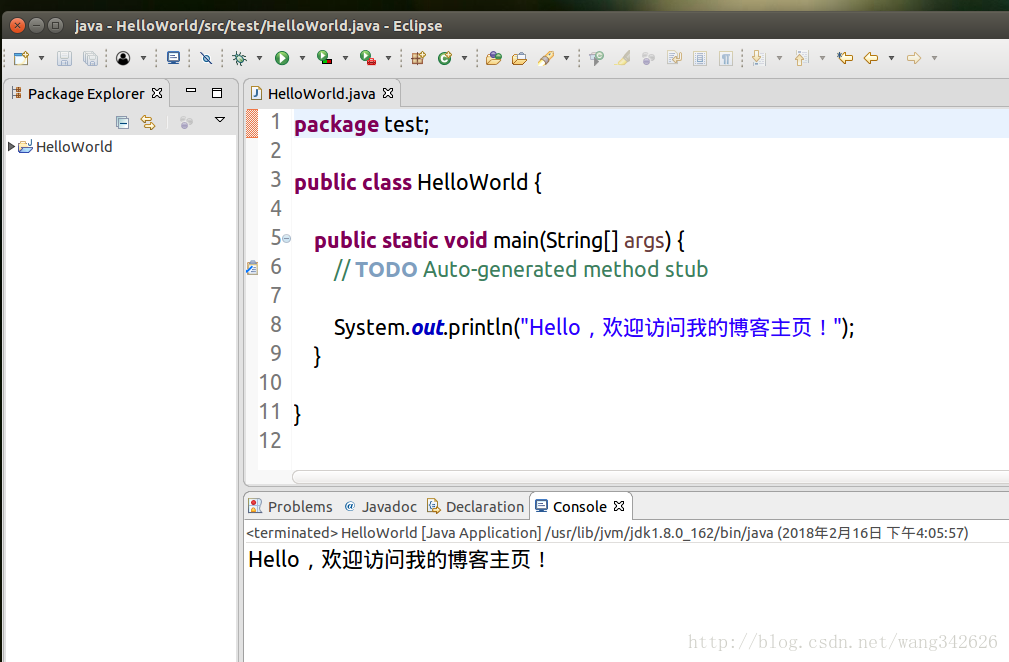Viewport: 1009px width, 662px height.
Task: Open the Coverage dropdown arrow
Action: [x=345, y=59]
